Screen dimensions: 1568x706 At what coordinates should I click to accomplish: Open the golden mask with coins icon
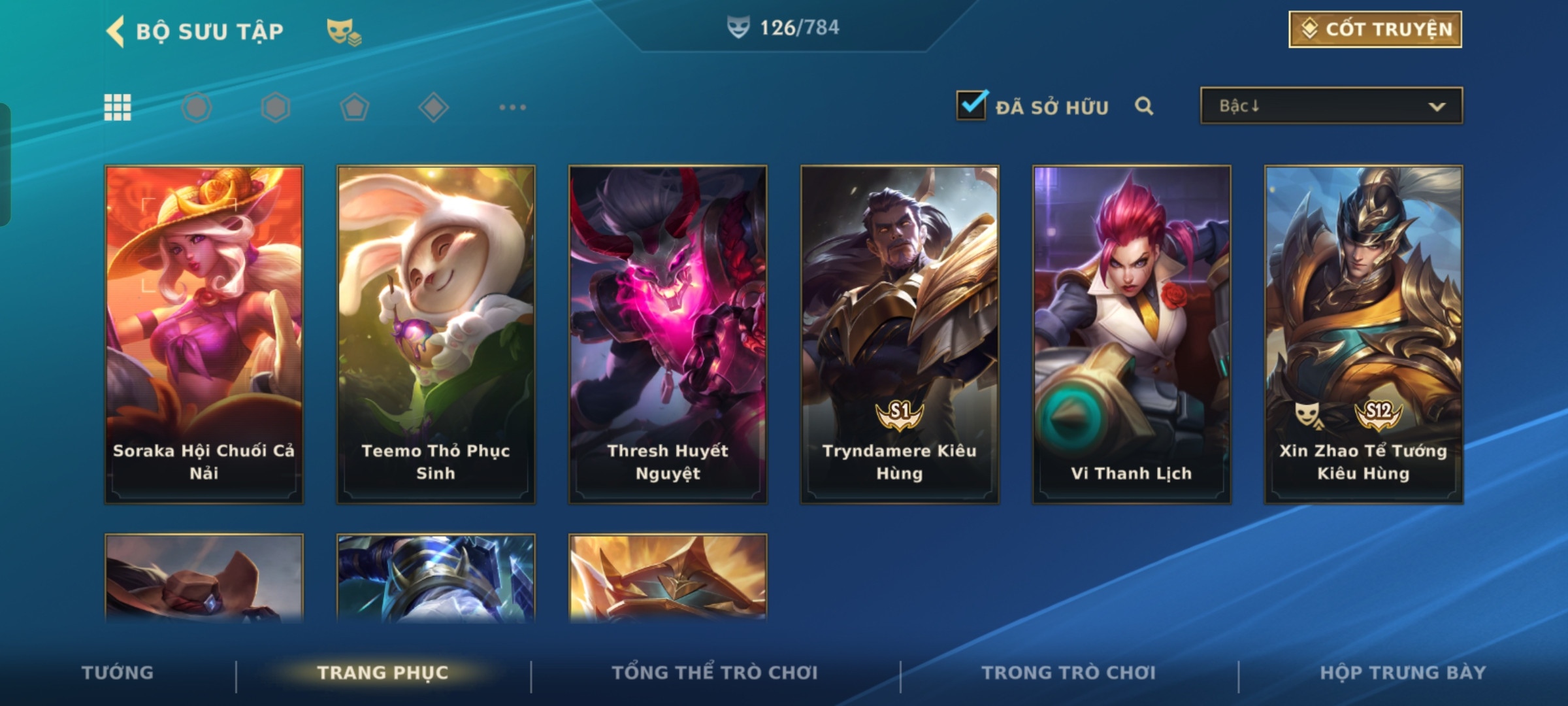[x=344, y=32]
